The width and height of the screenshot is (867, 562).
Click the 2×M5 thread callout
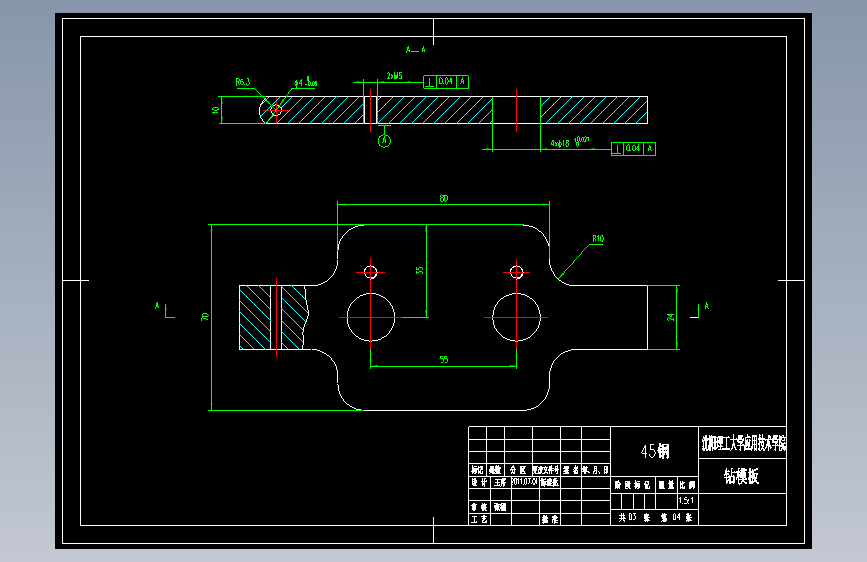pos(395,76)
